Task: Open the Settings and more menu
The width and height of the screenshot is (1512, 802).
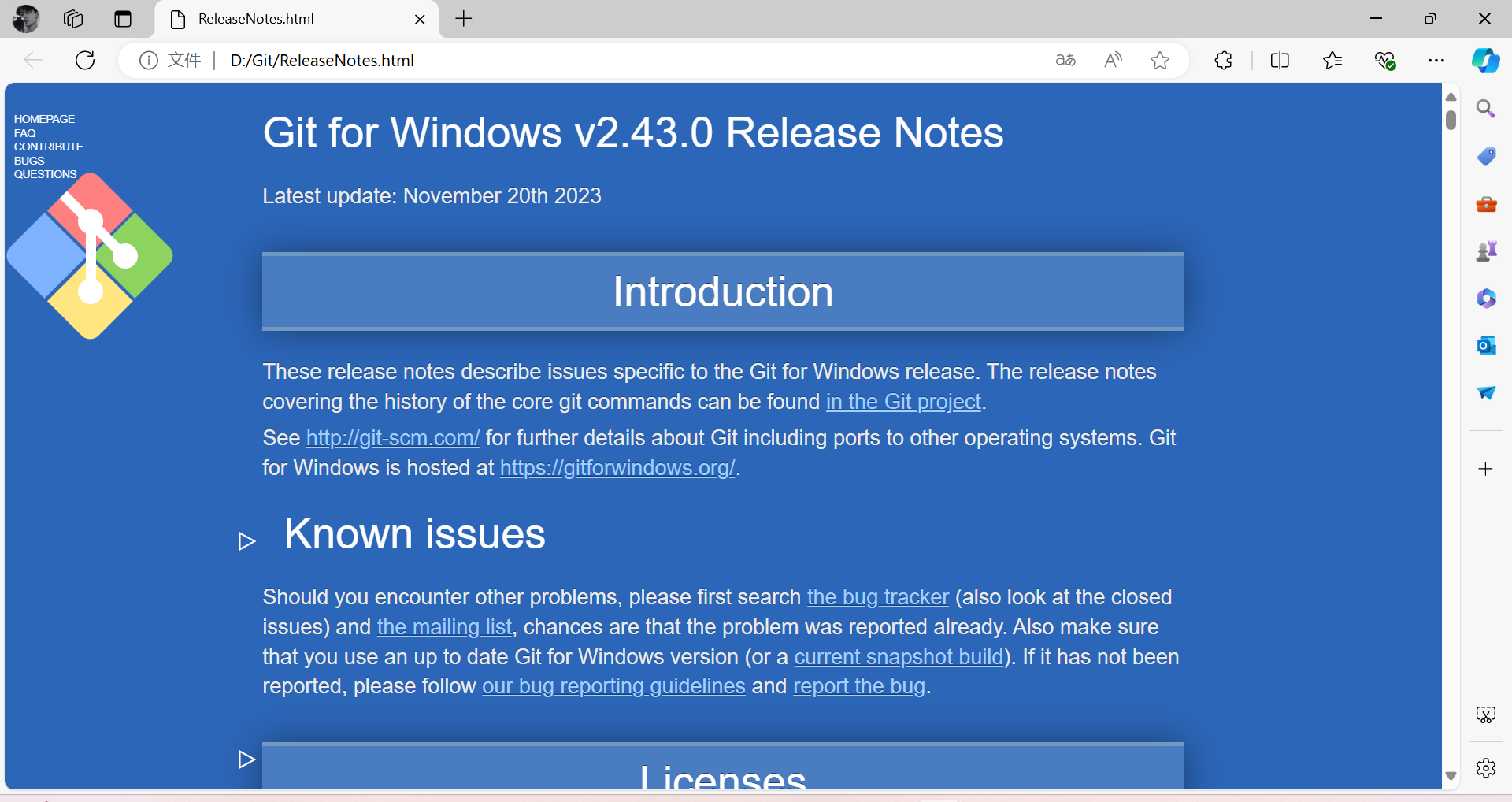Action: pos(1436,61)
